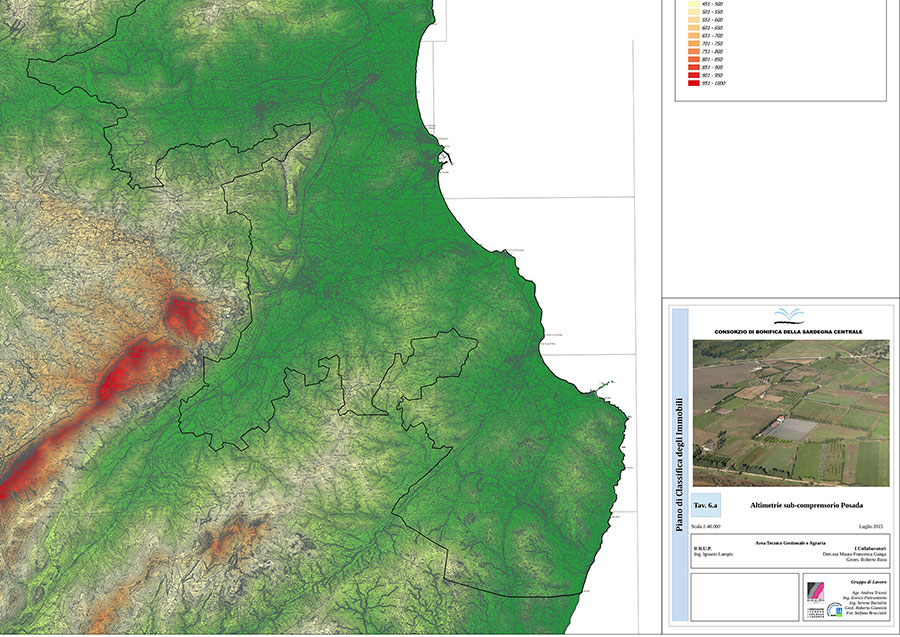900x637 pixels.
Task: Click the 551 - 600 legend color swatch
Action: pos(693,20)
